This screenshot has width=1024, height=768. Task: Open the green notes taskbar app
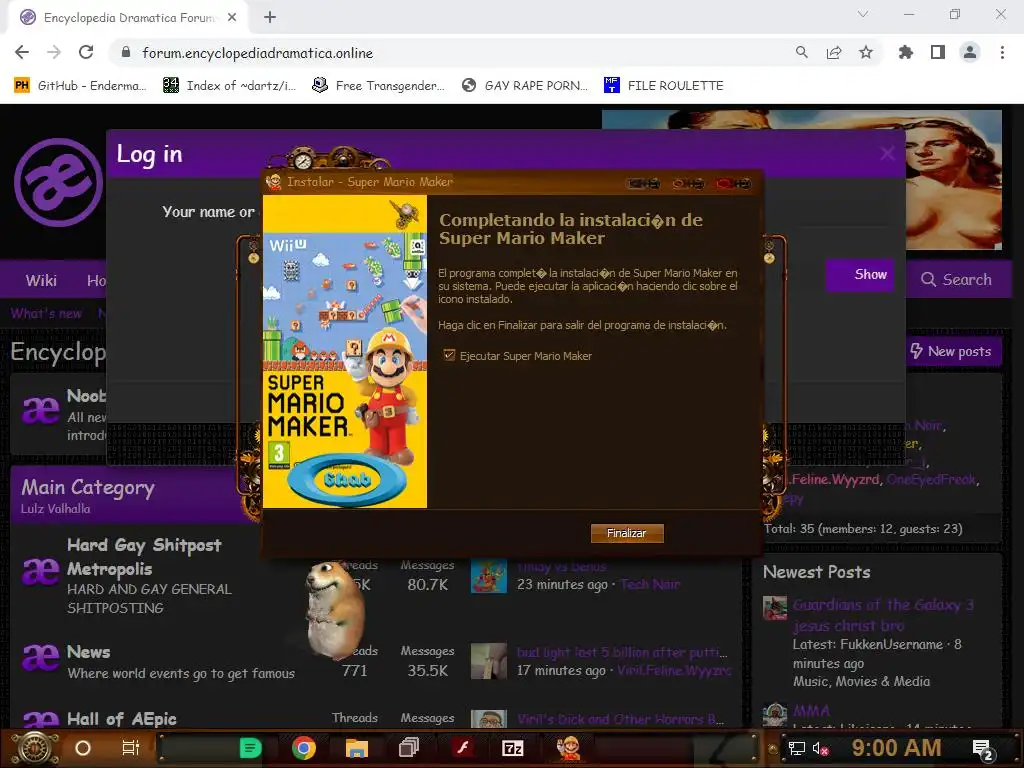251,748
